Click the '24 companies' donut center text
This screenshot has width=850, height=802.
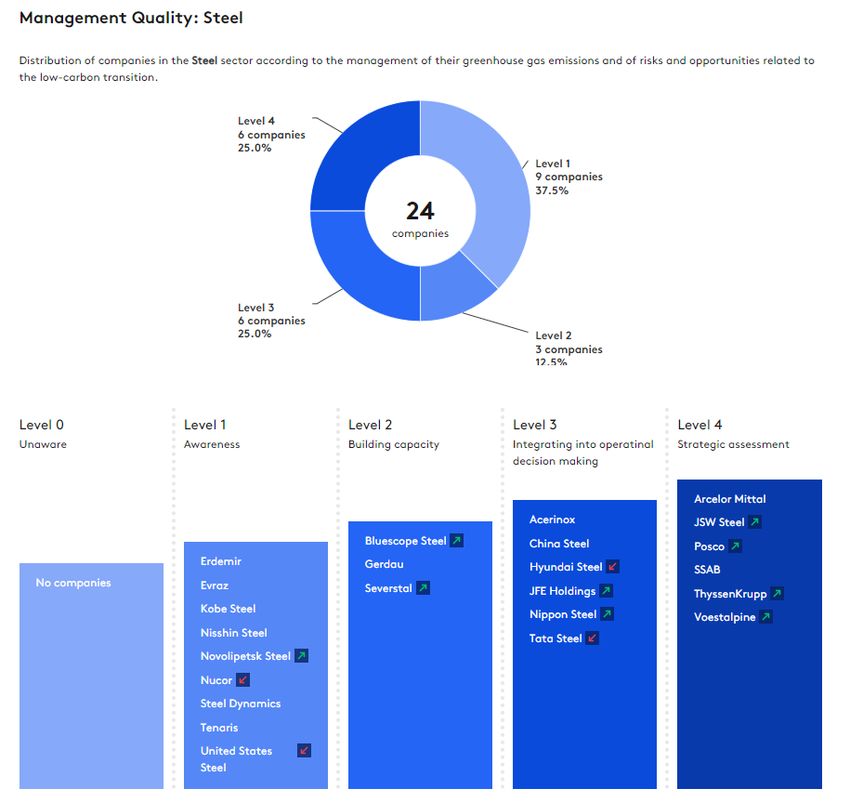pyautogui.click(x=420, y=219)
